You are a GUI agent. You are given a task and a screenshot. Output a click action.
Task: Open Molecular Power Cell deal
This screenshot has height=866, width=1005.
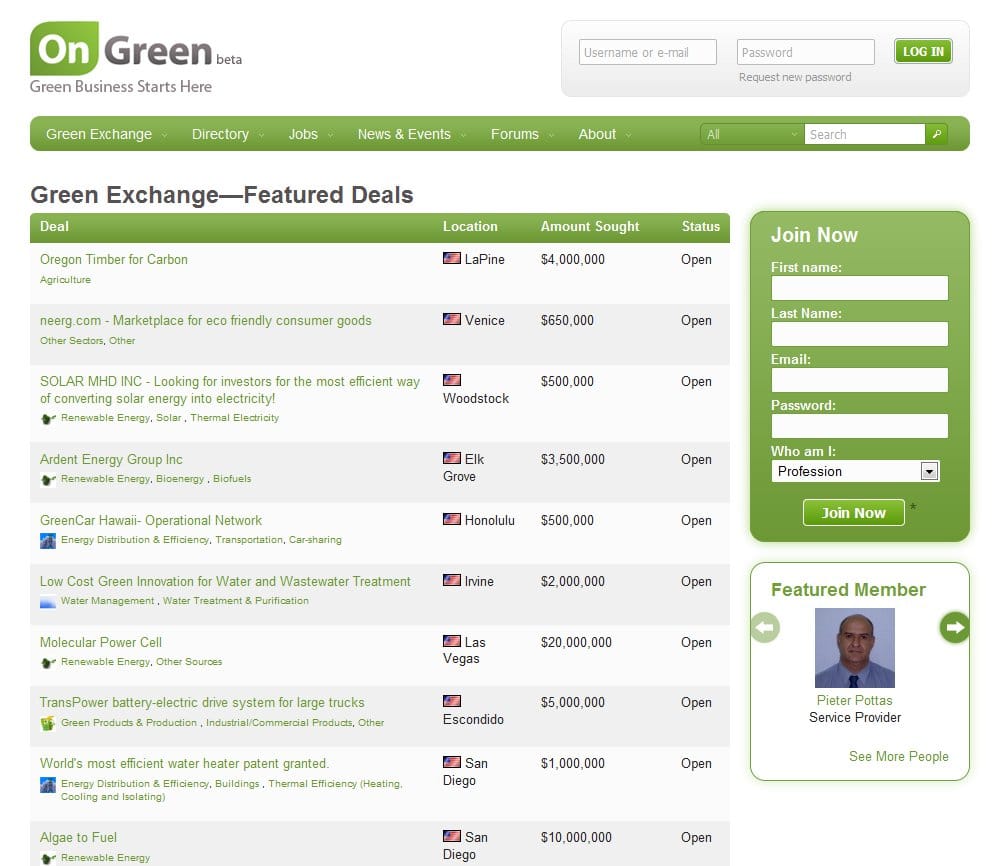pyautogui.click(x=101, y=642)
